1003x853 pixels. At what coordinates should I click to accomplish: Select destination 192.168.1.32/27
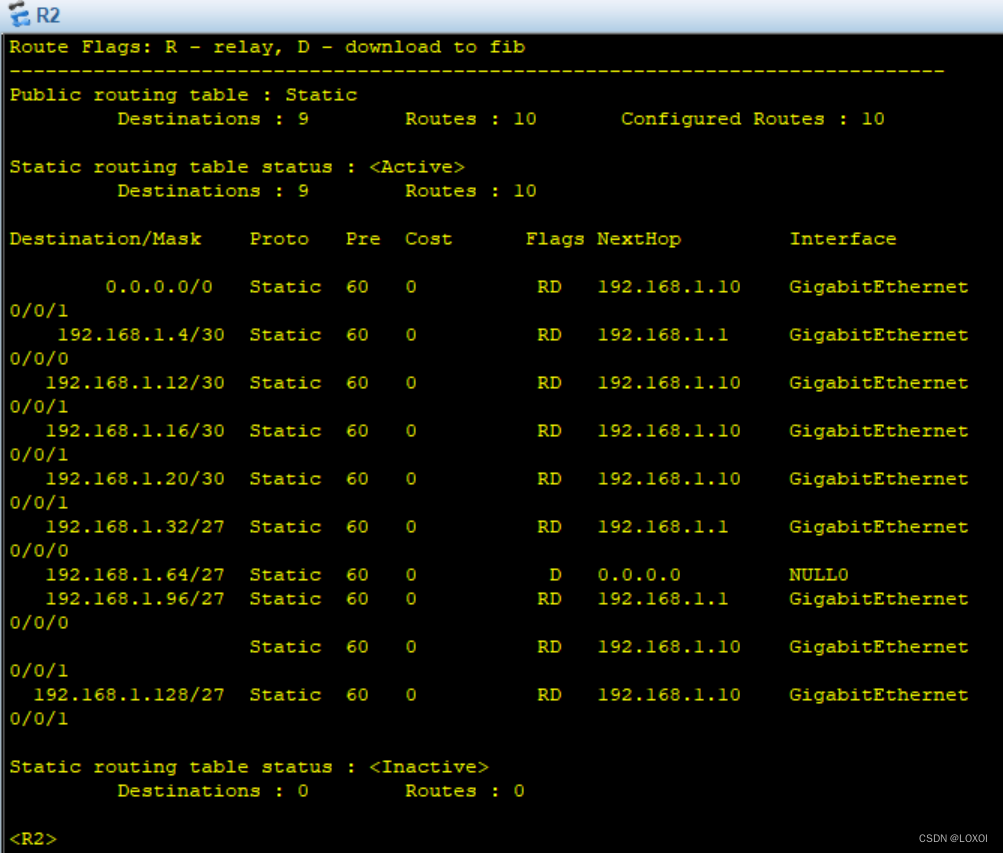click(x=135, y=526)
